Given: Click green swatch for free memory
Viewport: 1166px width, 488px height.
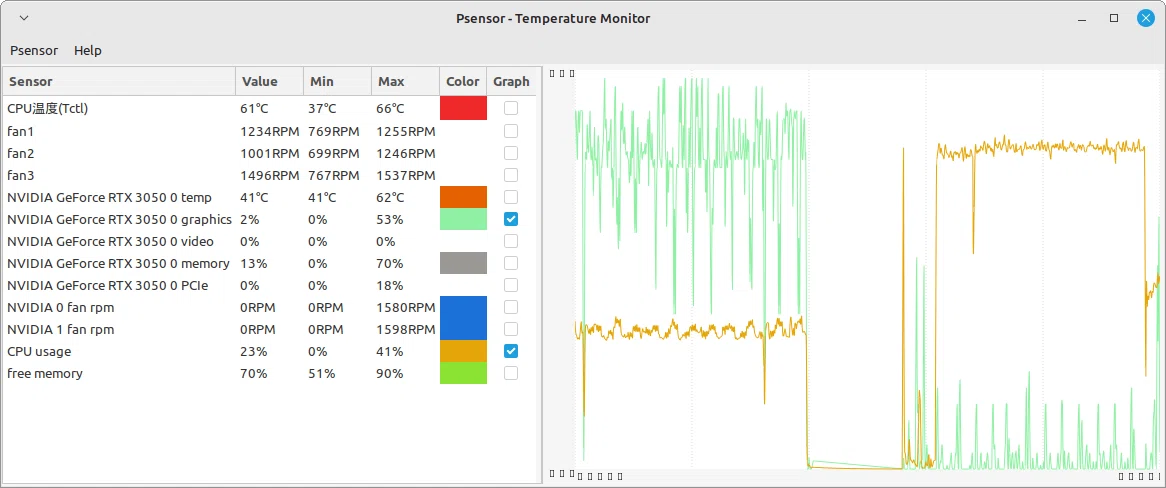Looking at the screenshot, I should pos(463,373).
